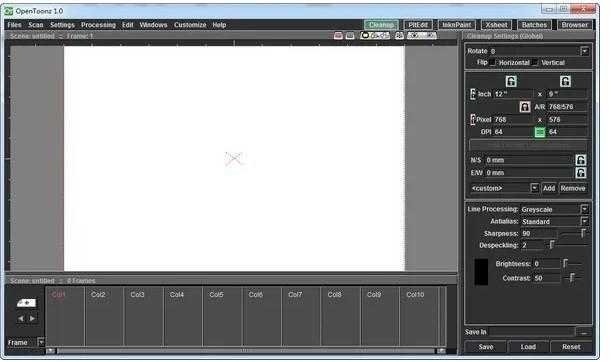The image size is (611, 362).
Task: Click the pink viewer toolbar icon
Action: click(338, 35)
